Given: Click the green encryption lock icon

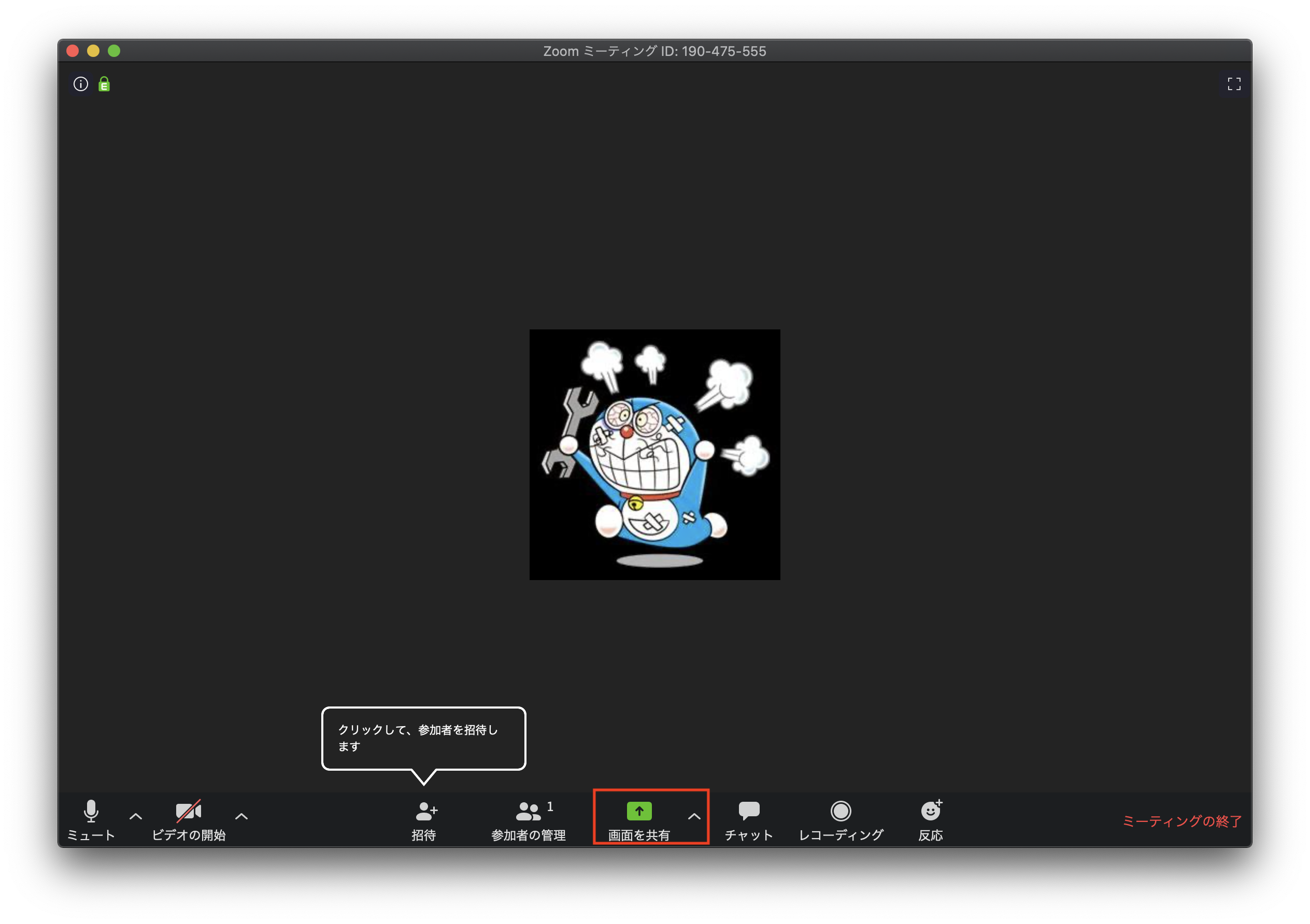Looking at the screenshot, I should [x=104, y=84].
